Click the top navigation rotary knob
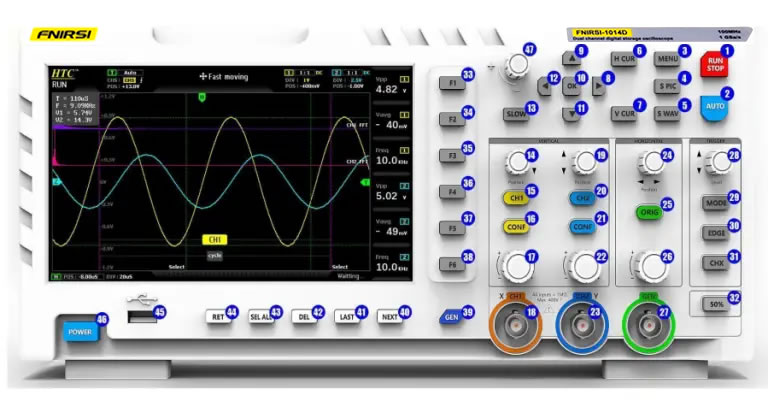 tap(517, 65)
